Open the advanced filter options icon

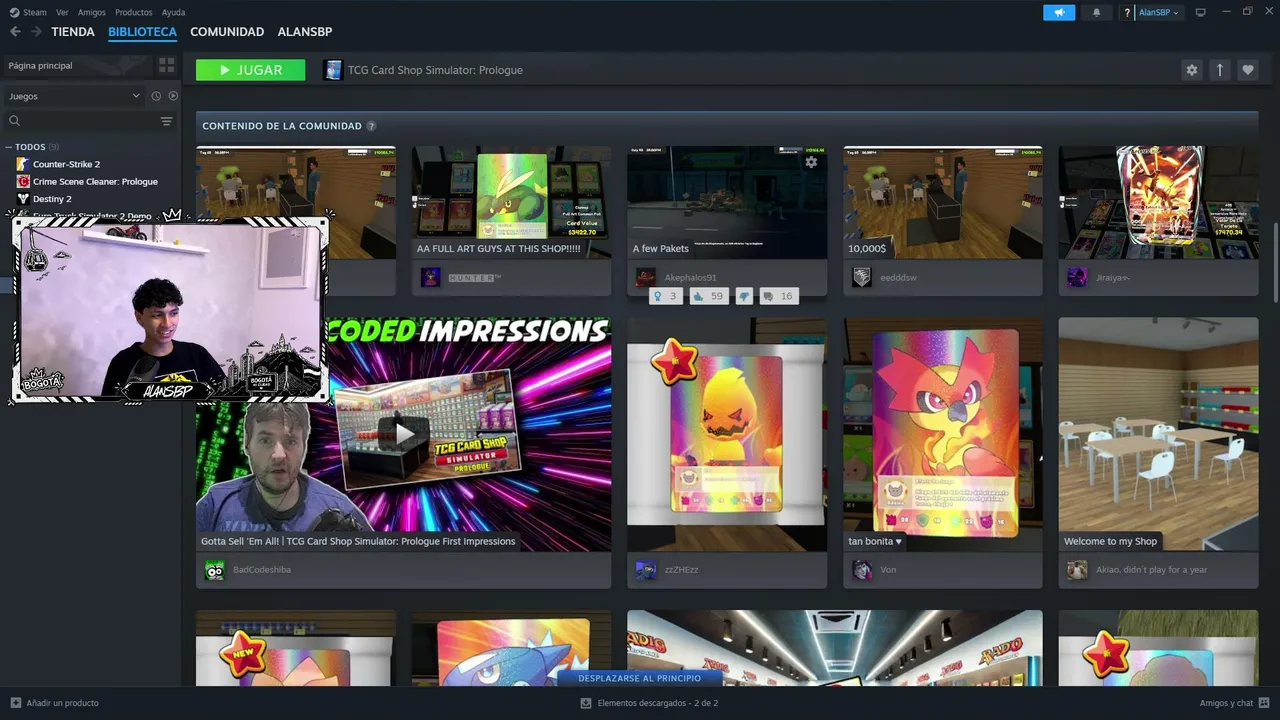pos(167,121)
